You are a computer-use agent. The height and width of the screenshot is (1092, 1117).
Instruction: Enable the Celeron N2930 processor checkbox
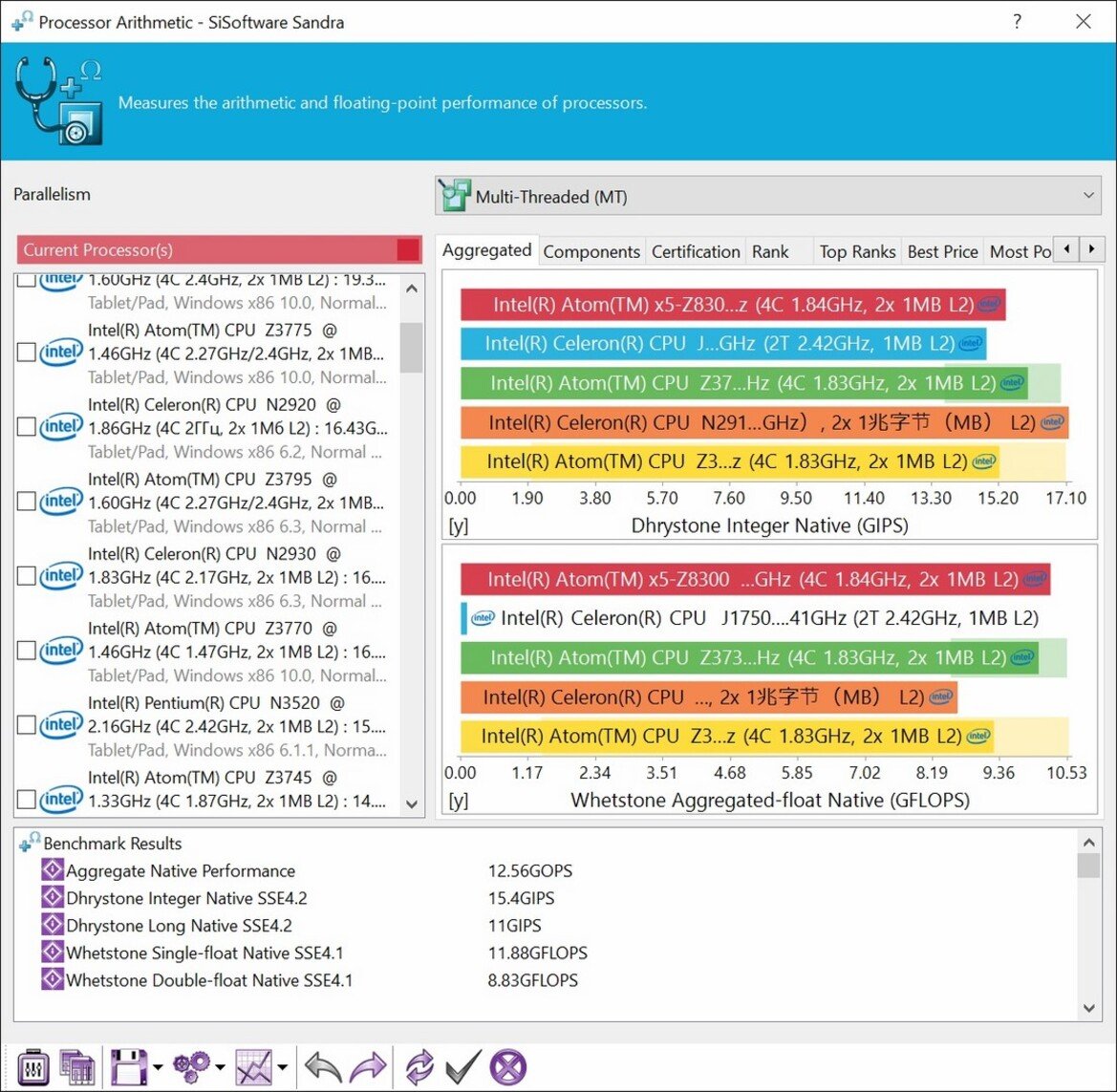(27, 575)
